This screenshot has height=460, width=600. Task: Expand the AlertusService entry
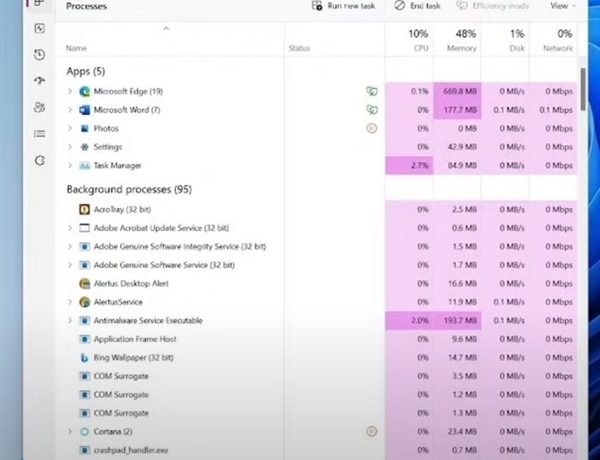coord(70,302)
